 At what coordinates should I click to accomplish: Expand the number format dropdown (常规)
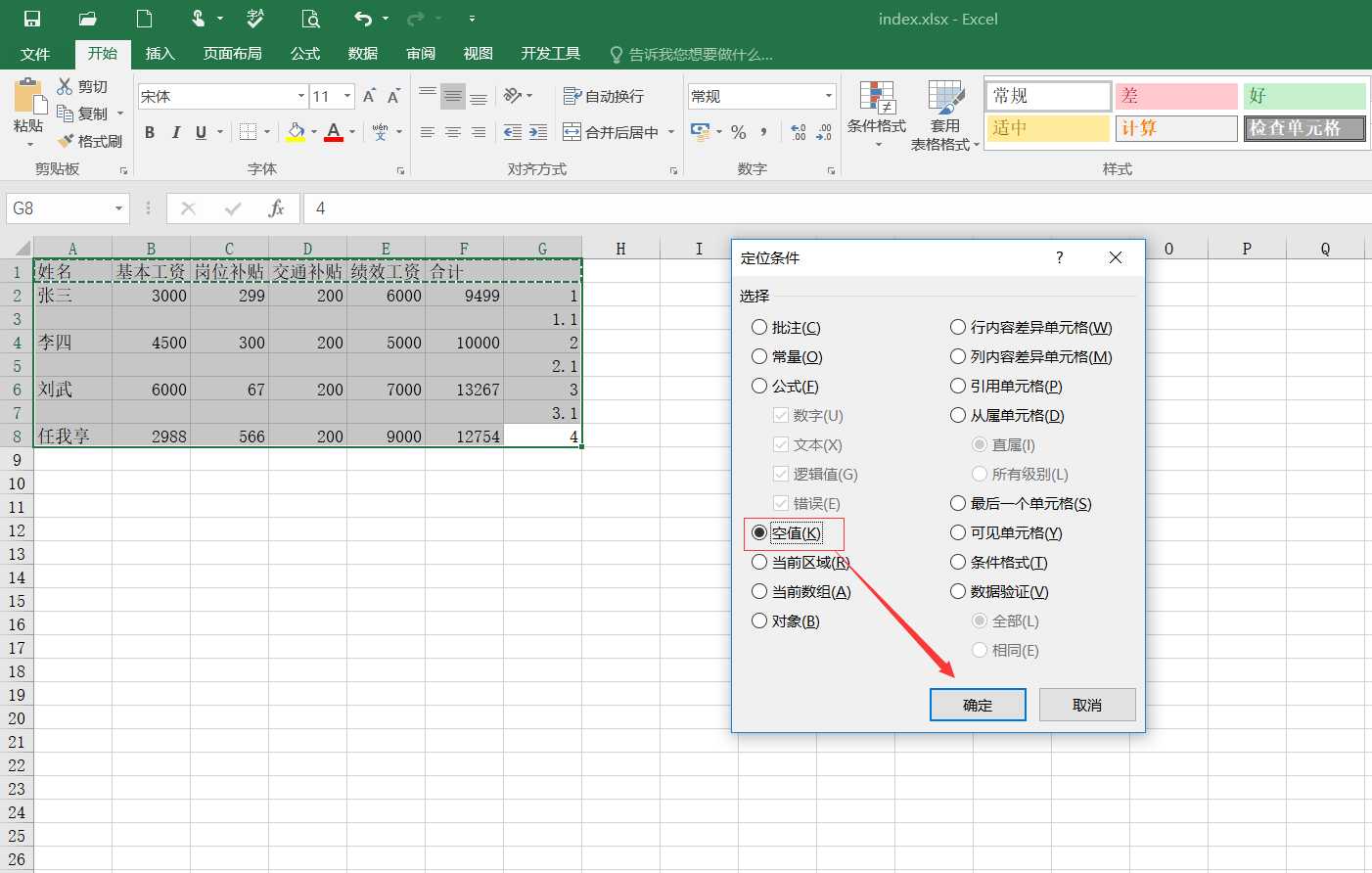(828, 96)
